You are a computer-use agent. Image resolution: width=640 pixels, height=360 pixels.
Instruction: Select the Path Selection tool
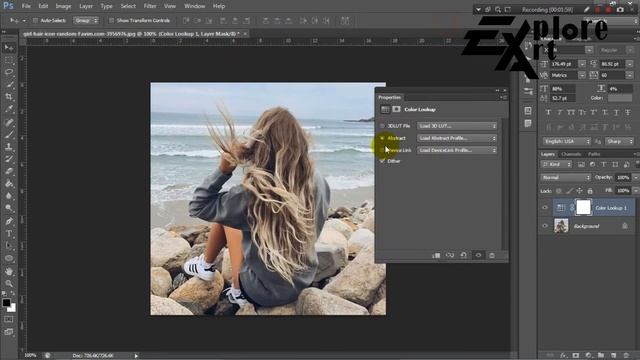pos(9,246)
